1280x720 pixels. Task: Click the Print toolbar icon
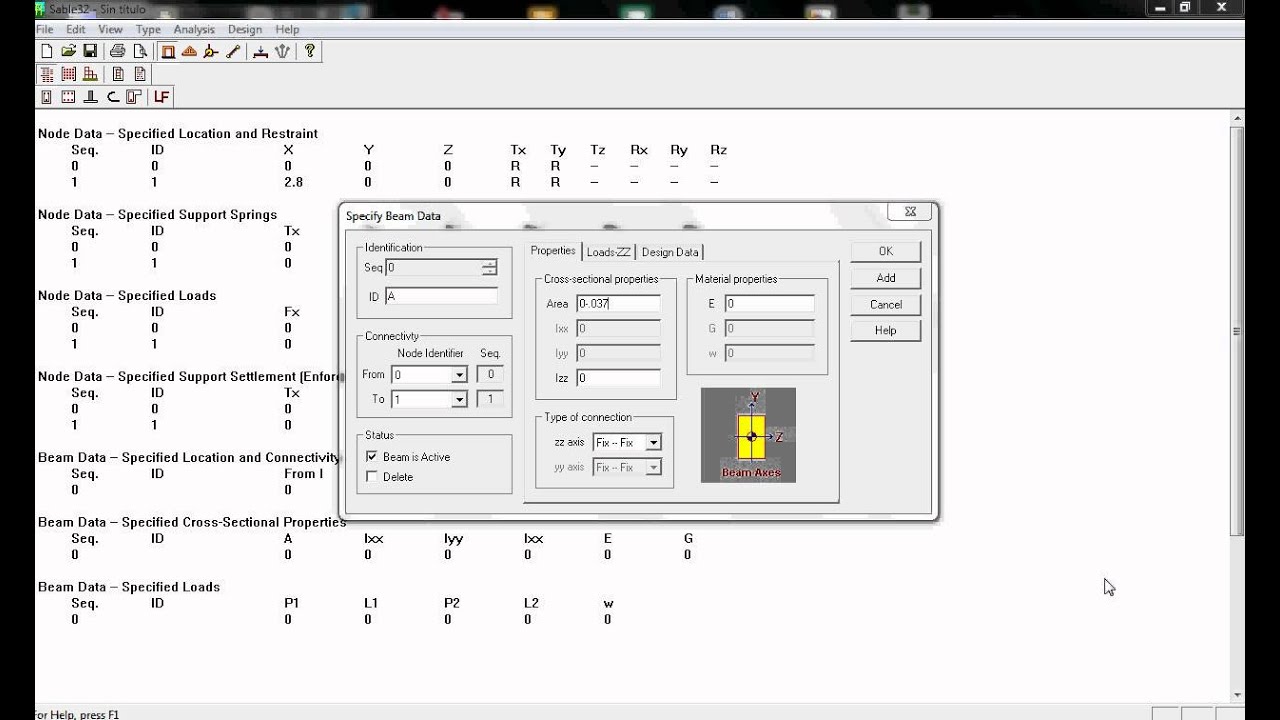pyautogui.click(x=118, y=51)
